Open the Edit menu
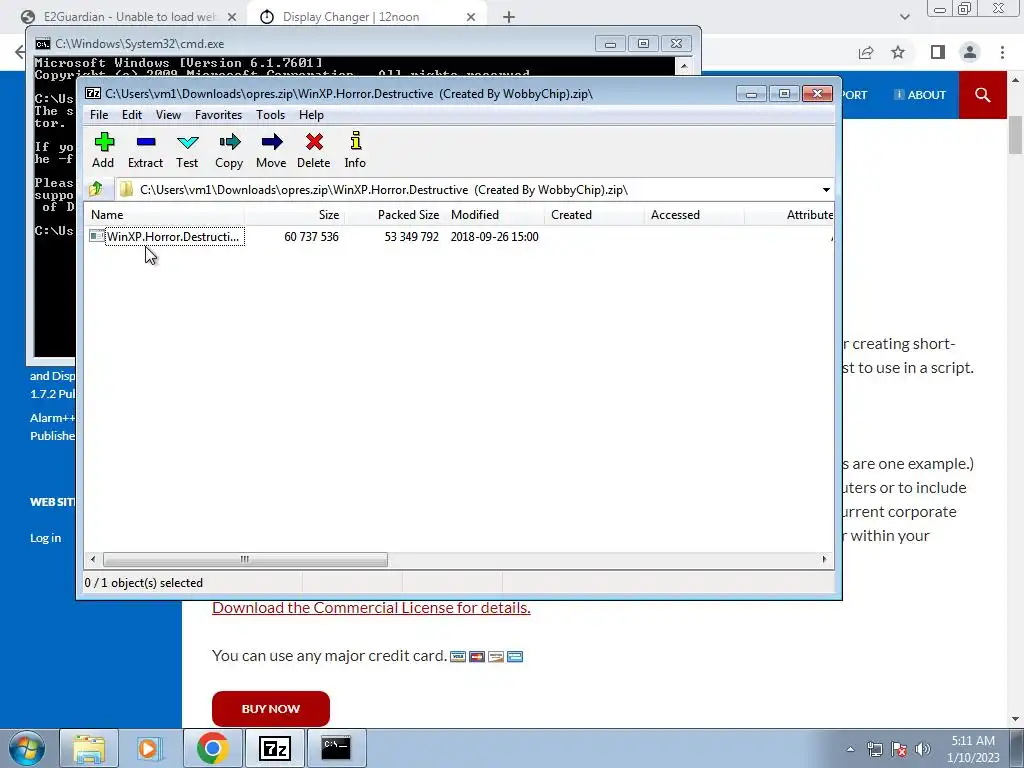 pos(132,115)
